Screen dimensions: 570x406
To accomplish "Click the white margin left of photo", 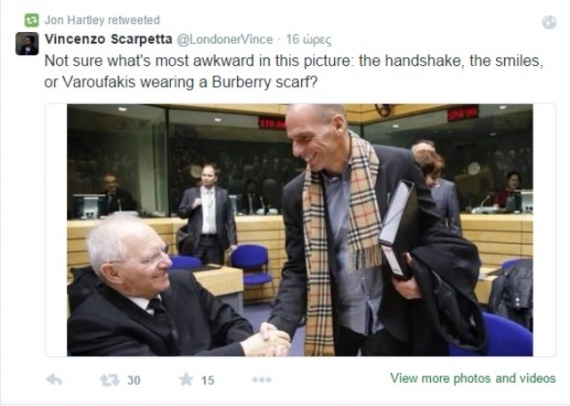I will tap(56, 230).
